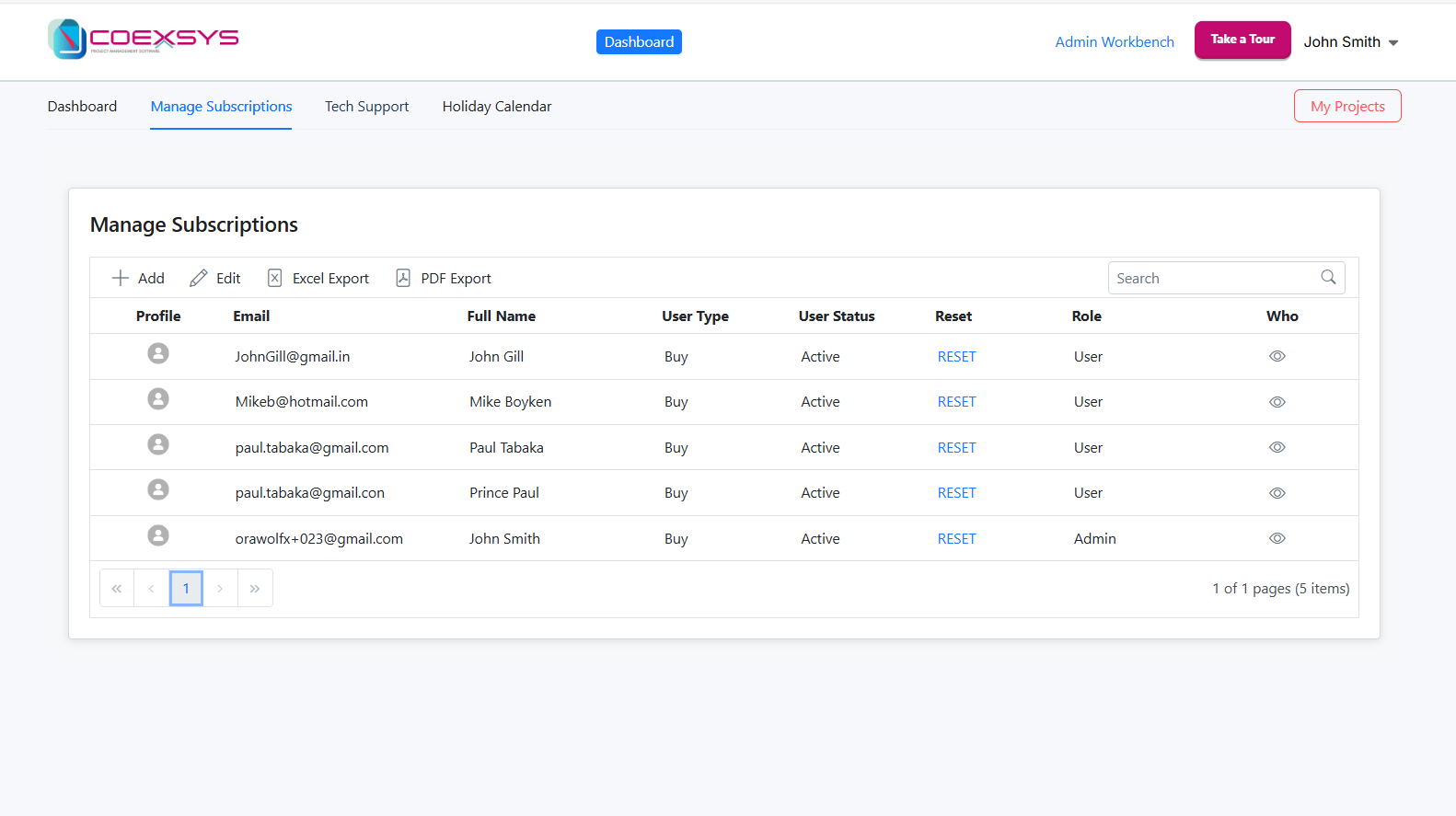Click page number 1 button
This screenshot has height=816, width=1456.
(186, 589)
